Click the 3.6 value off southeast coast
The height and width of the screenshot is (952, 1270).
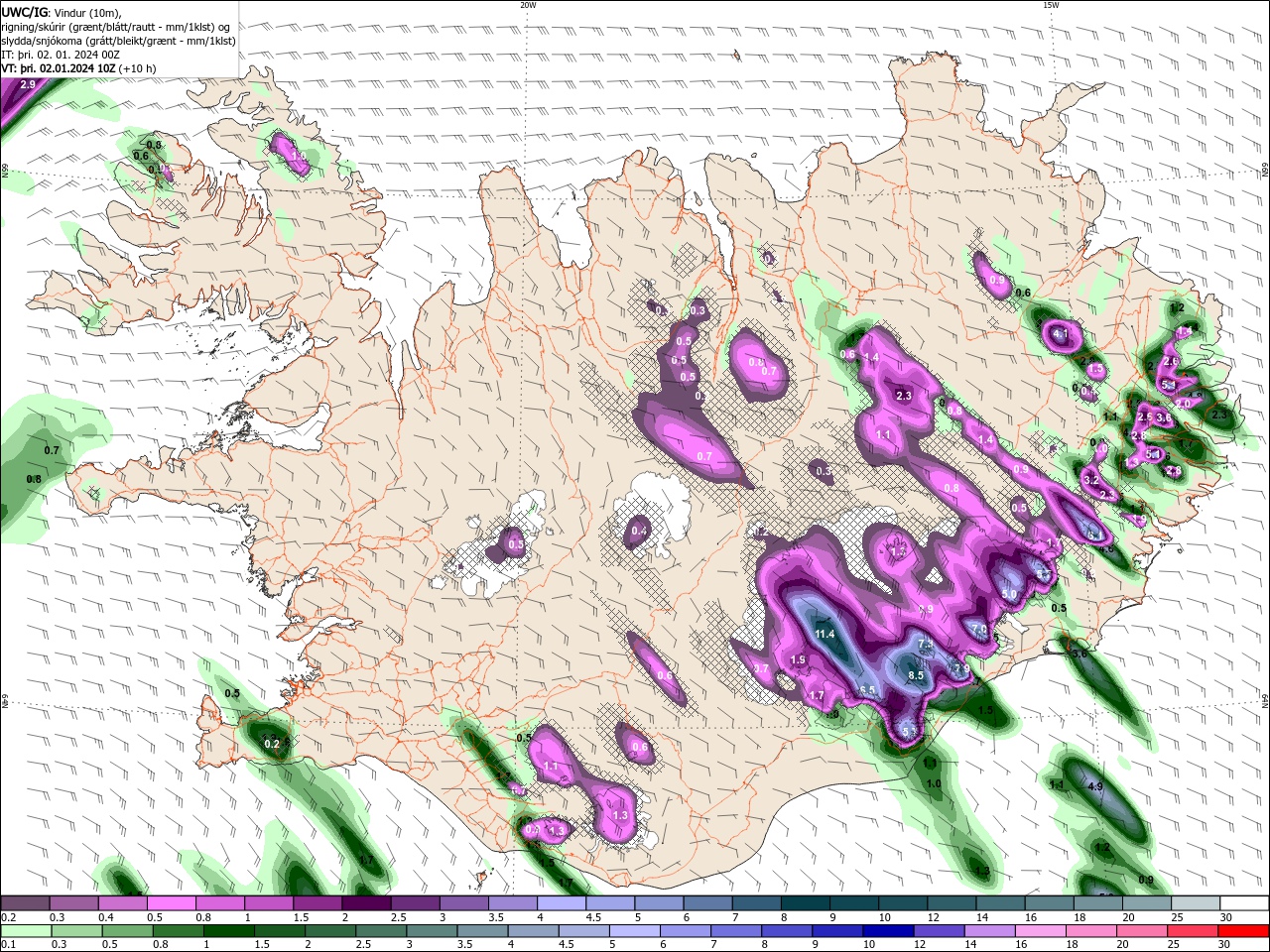1080,654
